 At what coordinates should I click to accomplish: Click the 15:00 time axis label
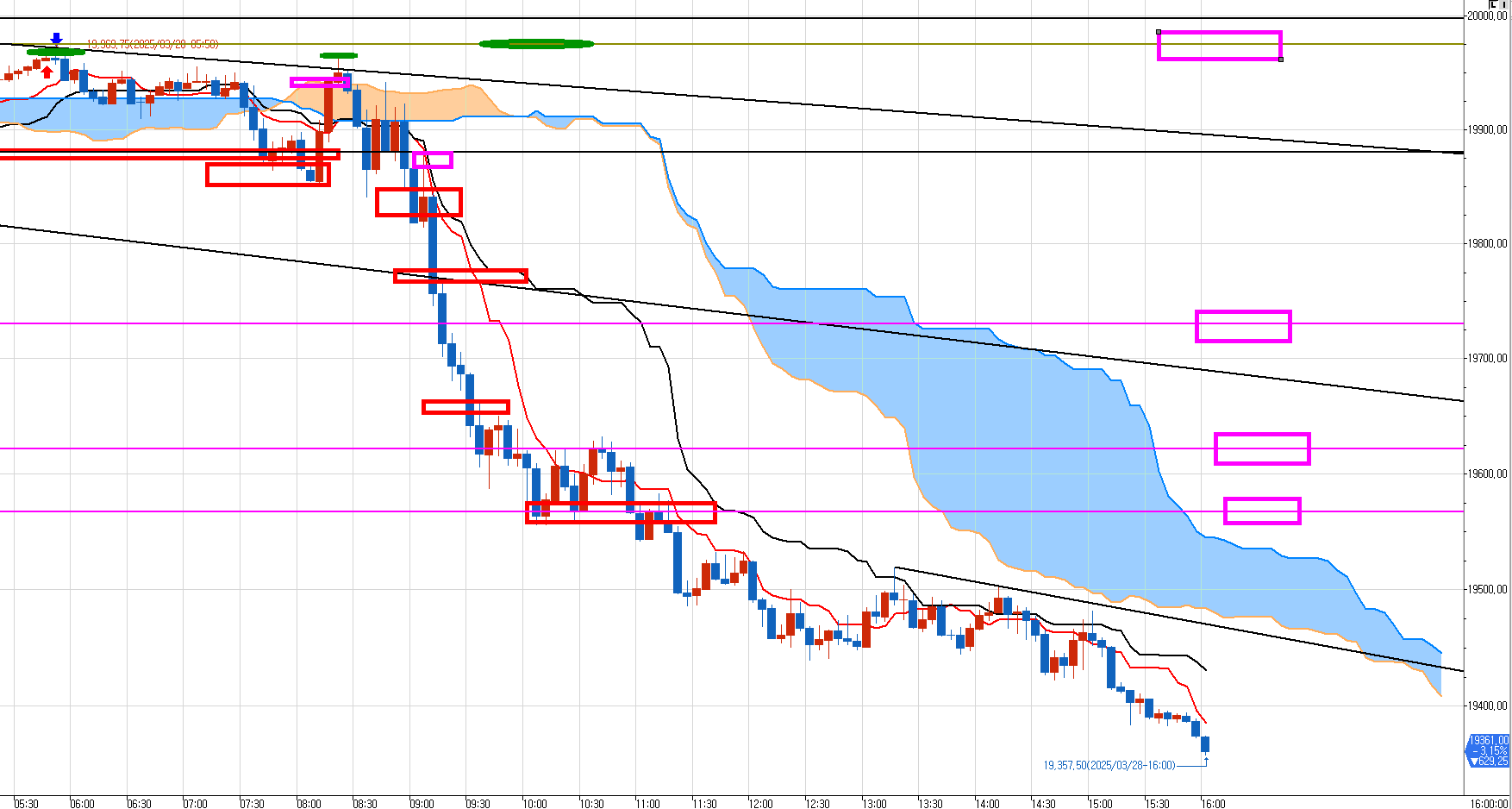(1101, 804)
